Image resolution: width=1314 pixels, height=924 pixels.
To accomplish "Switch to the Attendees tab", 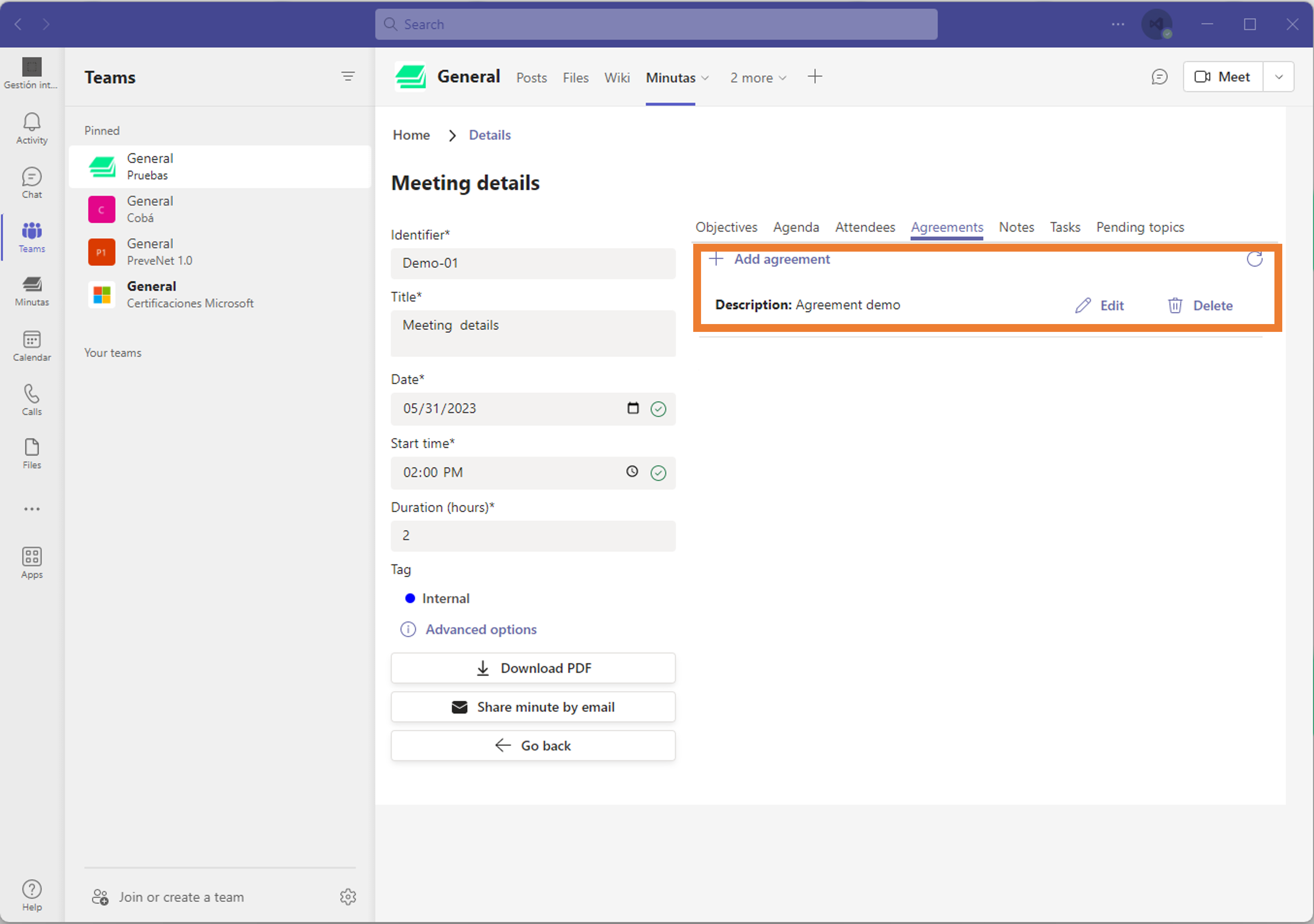I will click(x=865, y=227).
